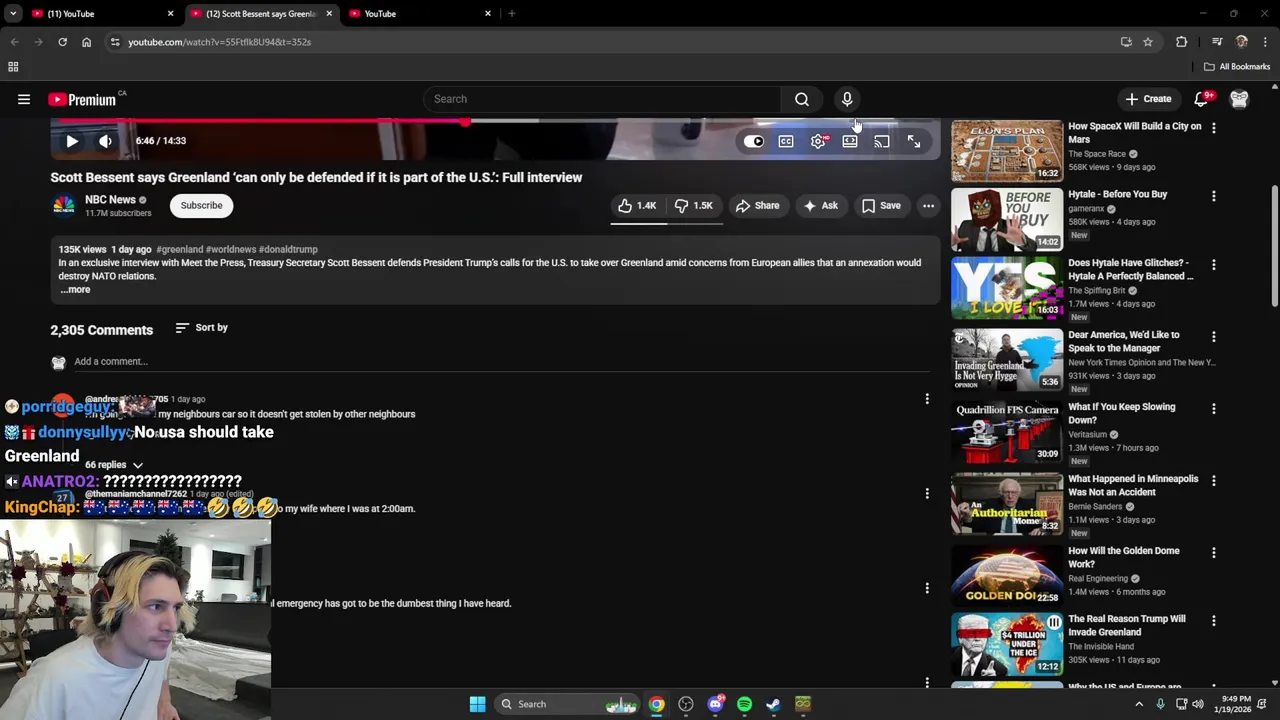Open options for the emergency dumbest comment
Screen dimensions: 1280x720
coord(927,588)
